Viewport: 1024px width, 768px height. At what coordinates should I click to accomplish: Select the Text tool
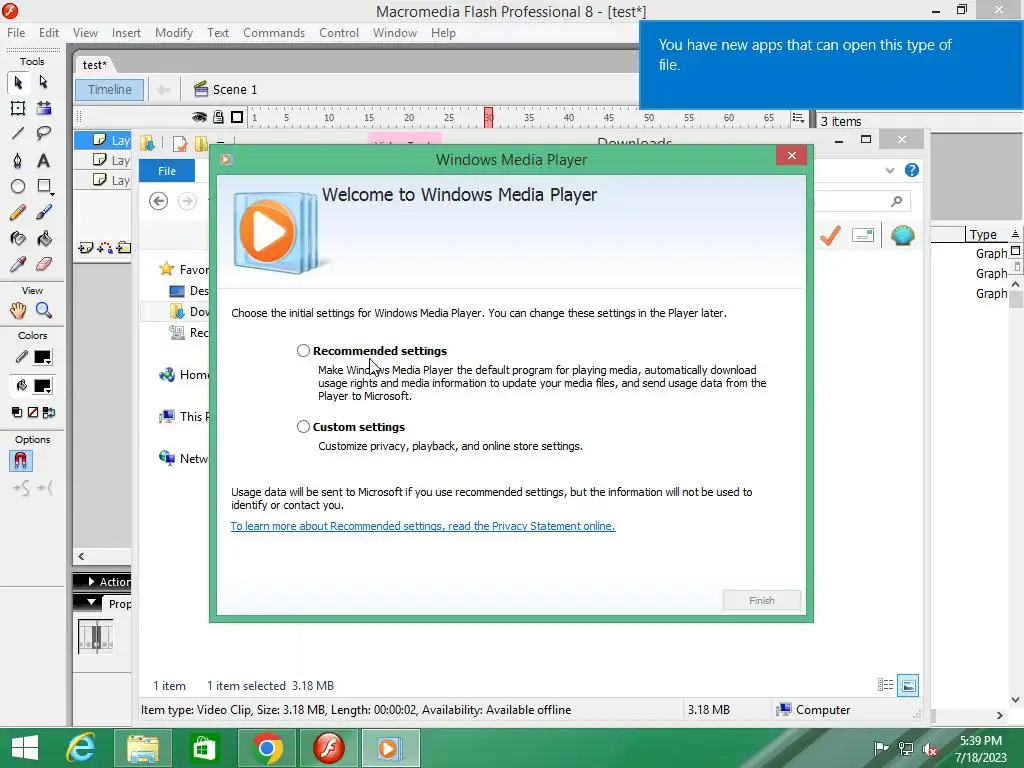click(44, 161)
